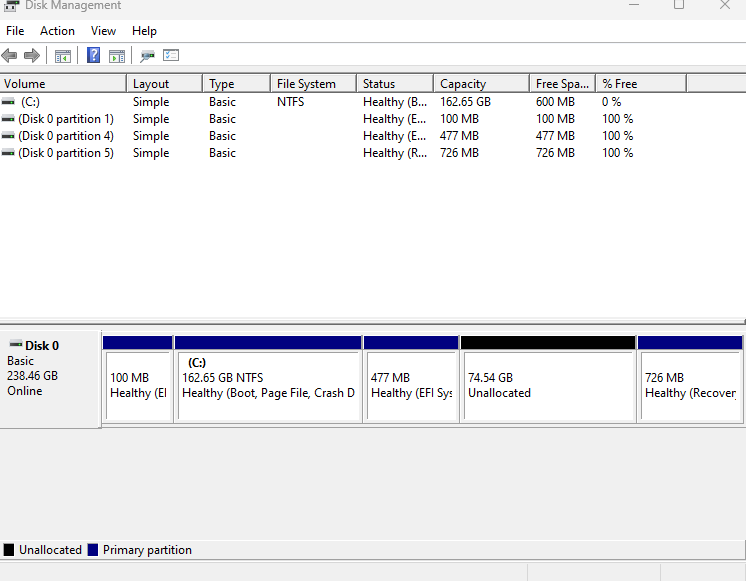This screenshot has width=746, height=581.
Task: Click the blue Primary partition legend swatch
Action: 93,550
